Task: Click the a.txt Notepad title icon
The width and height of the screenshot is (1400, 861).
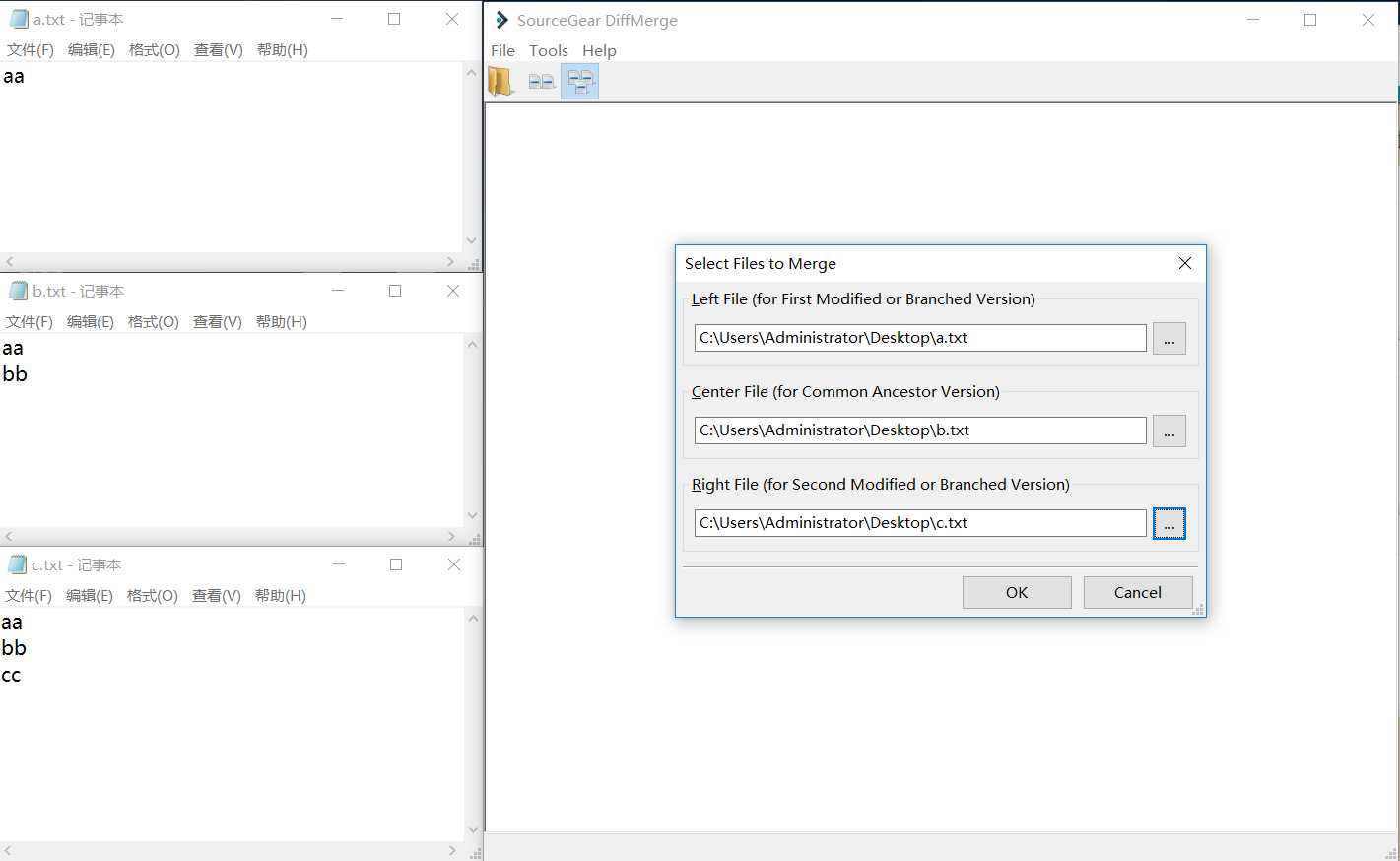Action: coord(18,19)
